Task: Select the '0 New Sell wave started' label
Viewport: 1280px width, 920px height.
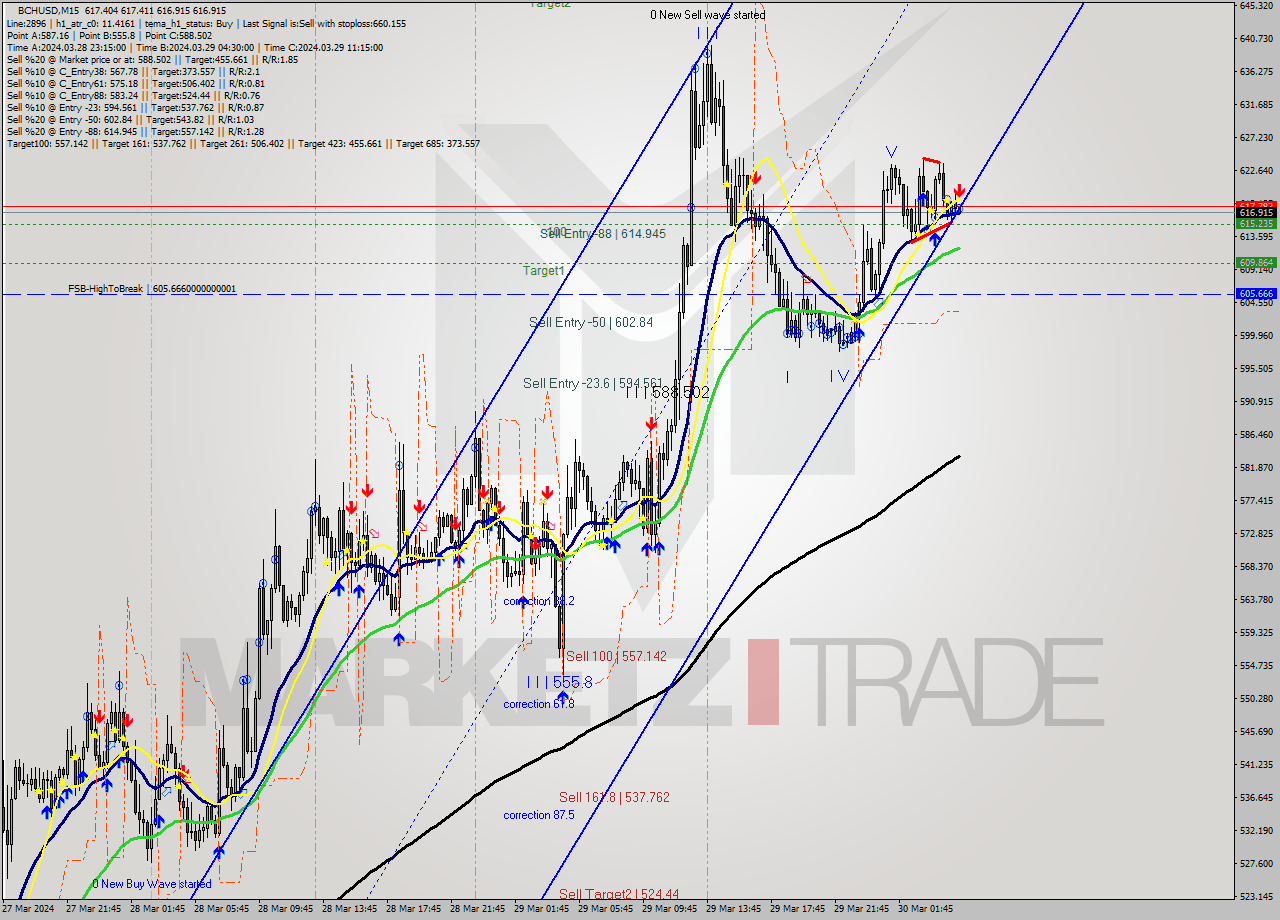Action: click(707, 15)
